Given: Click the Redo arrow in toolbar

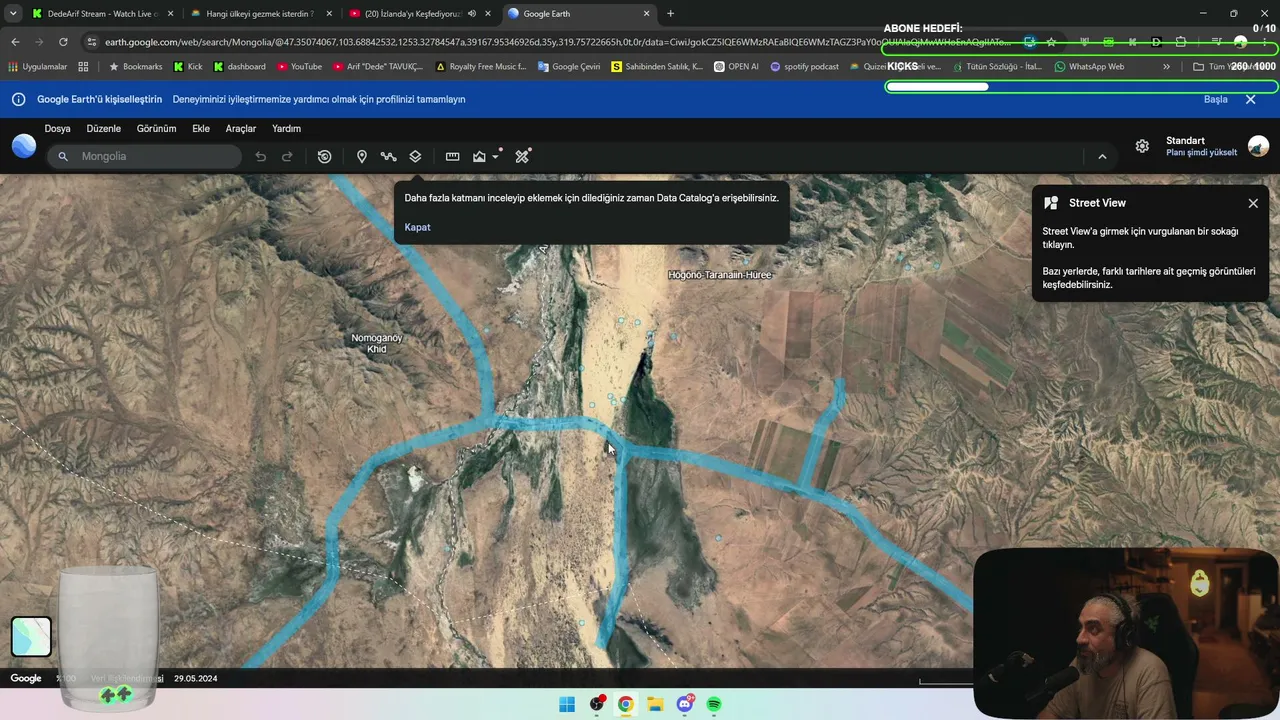Looking at the screenshot, I should coord(287,157).
